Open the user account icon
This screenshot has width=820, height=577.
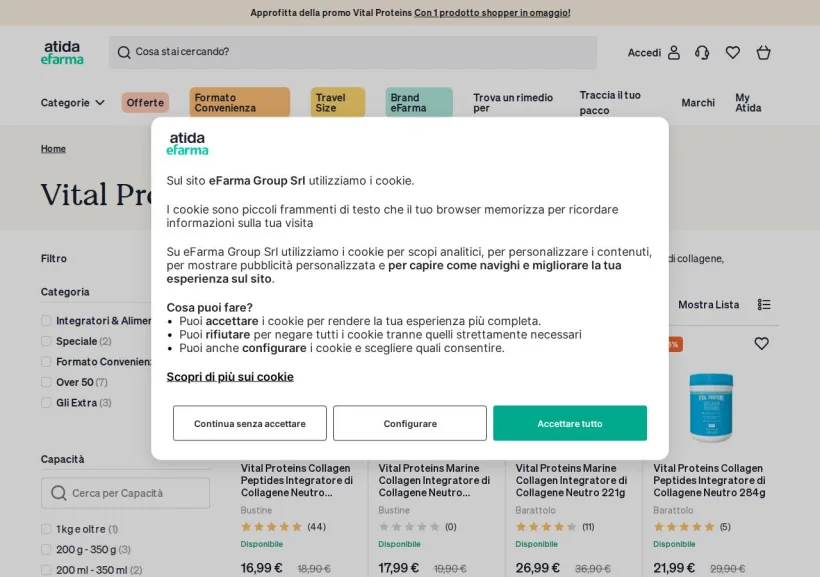(674, 52)
